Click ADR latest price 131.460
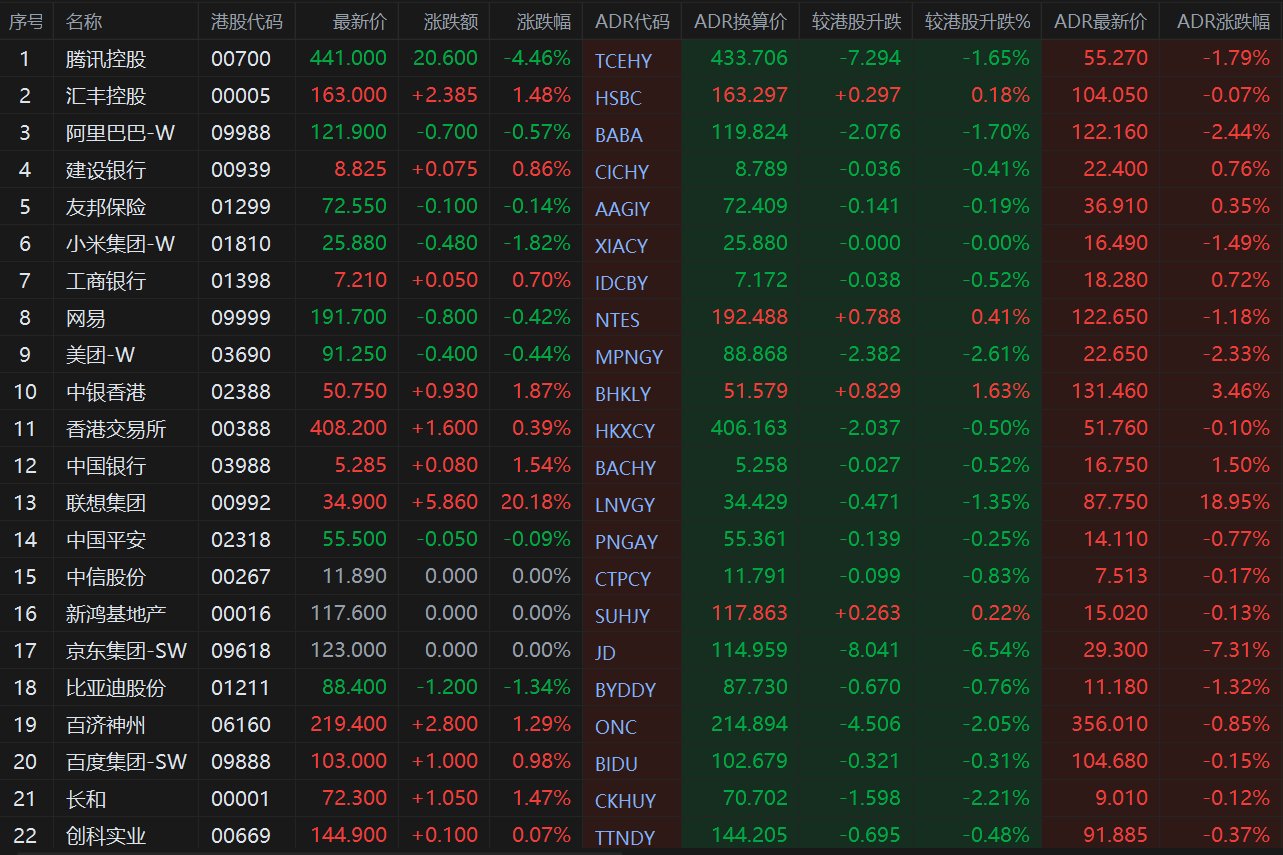Image resolution: width=1283 pixels, height=855 pixels. coord(1109,392)
